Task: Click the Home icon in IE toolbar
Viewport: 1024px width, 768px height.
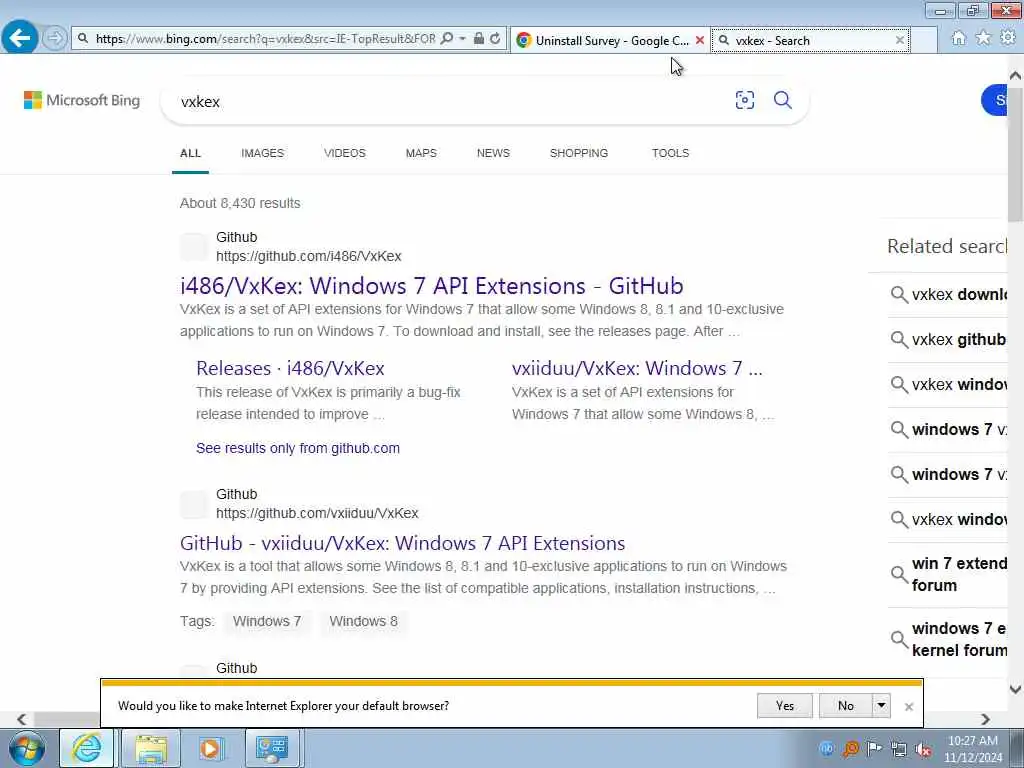Action: [959, 38]
